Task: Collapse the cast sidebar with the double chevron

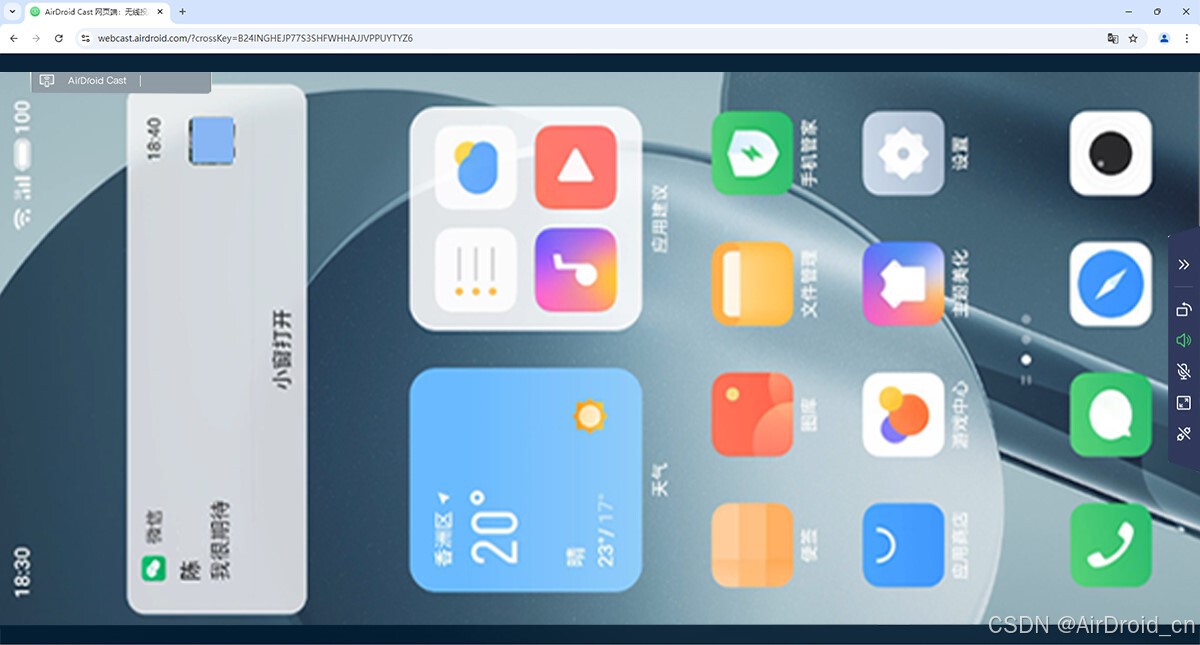Action: click(1184, 265)
